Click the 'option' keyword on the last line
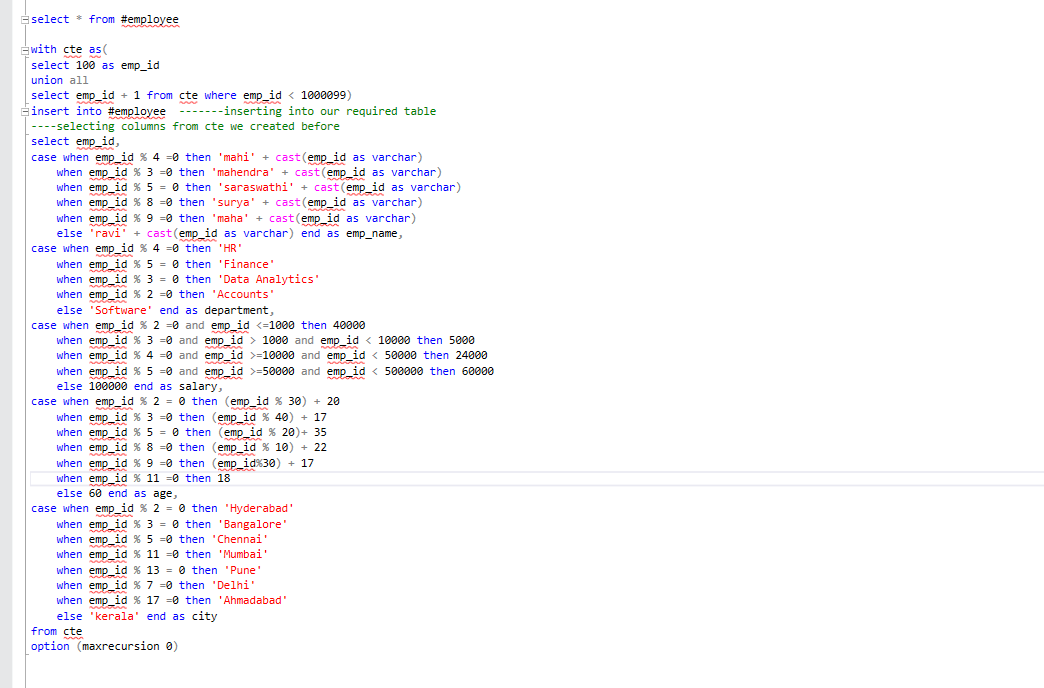The width and height of the screenshot is (1044, 688). (50, 646)
